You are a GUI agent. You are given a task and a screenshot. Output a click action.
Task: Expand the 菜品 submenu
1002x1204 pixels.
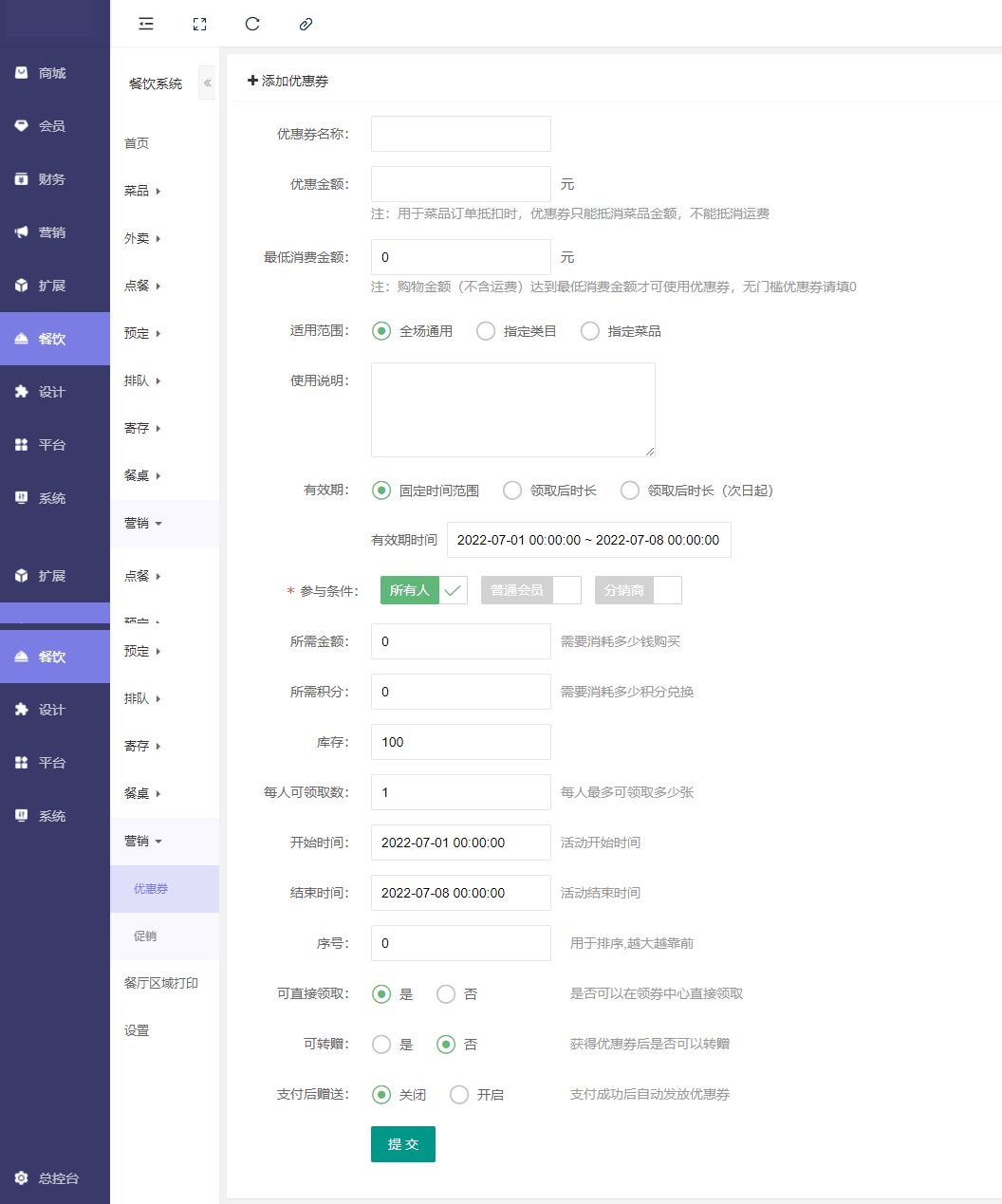[x=142, y=191]
